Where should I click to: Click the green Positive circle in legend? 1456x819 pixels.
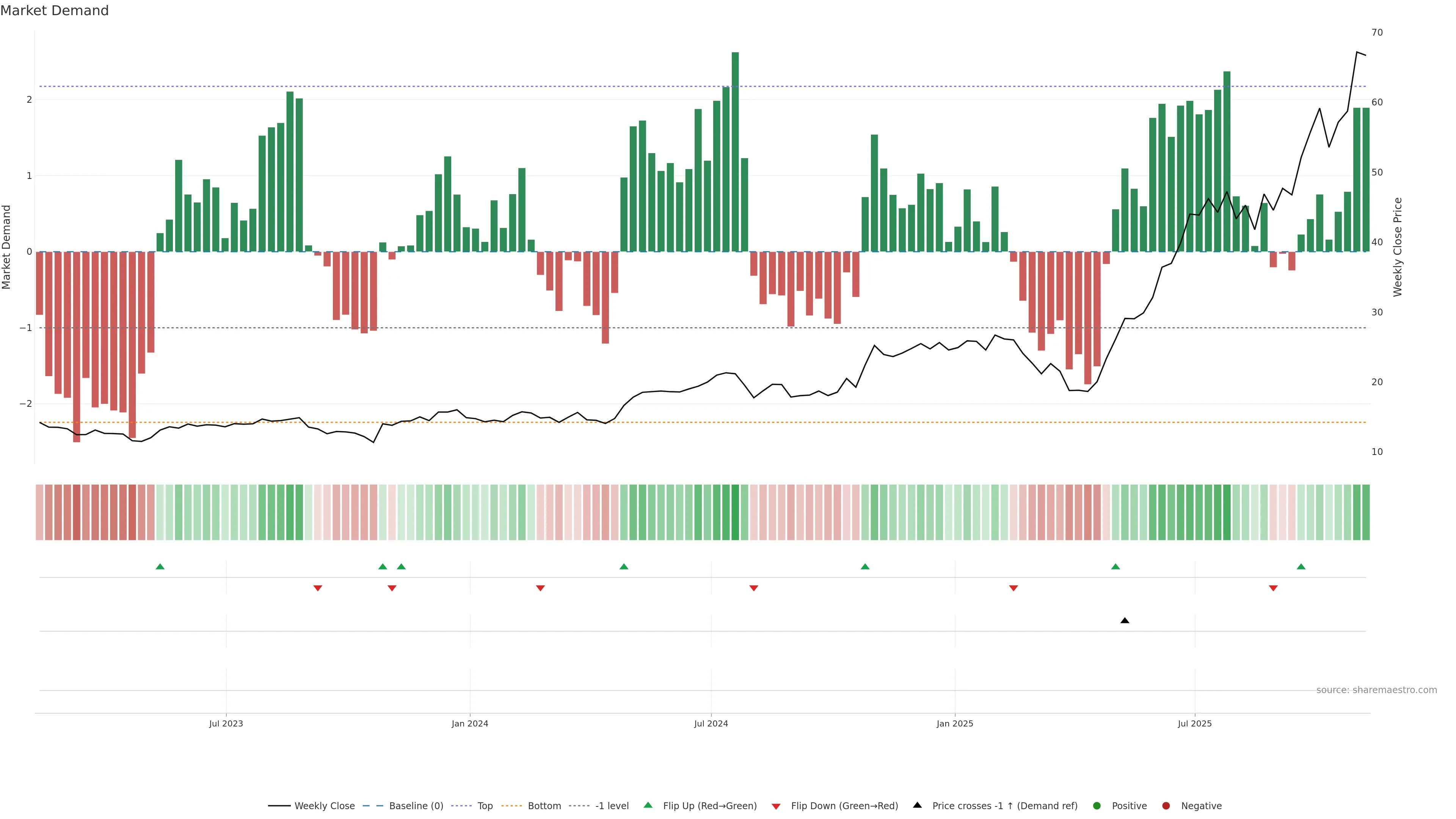(1097, 805)
